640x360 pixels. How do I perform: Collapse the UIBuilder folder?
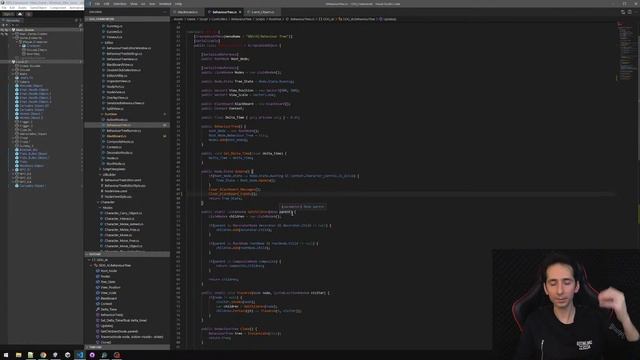click(x=109, y=175)
